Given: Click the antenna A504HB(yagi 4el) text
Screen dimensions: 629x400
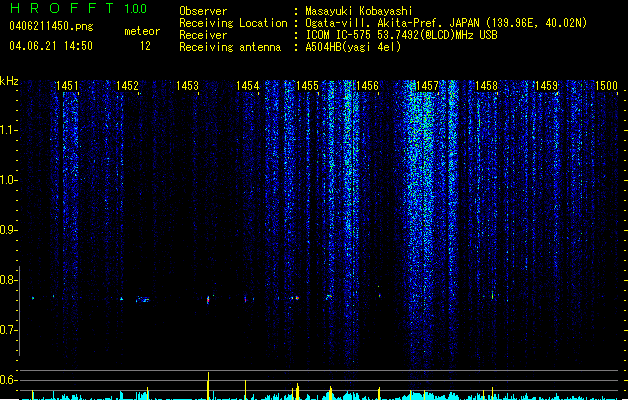Looking at the screenshot, I should [x=353, y=47].
